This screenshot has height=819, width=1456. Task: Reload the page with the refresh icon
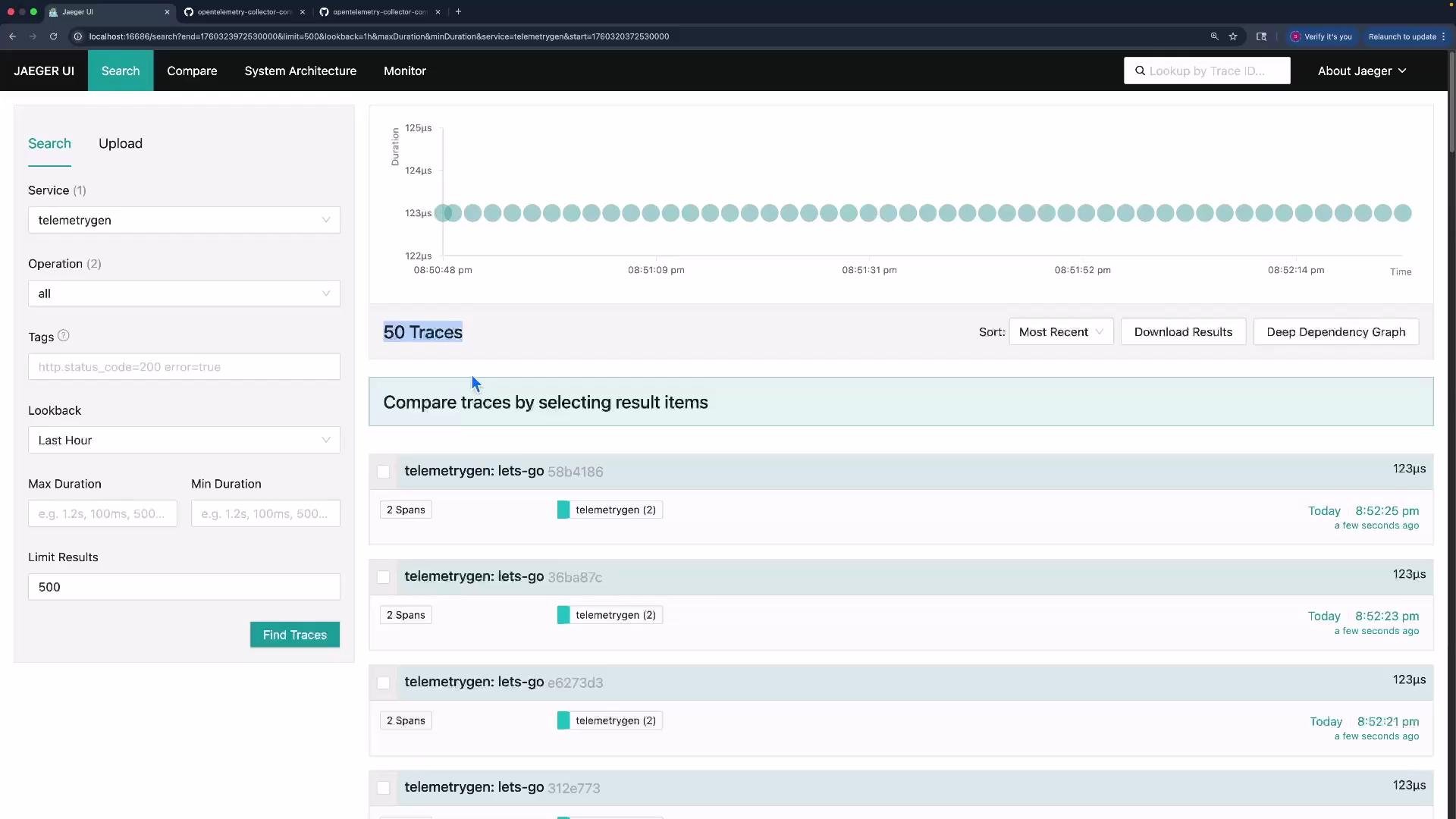(53, 36)
